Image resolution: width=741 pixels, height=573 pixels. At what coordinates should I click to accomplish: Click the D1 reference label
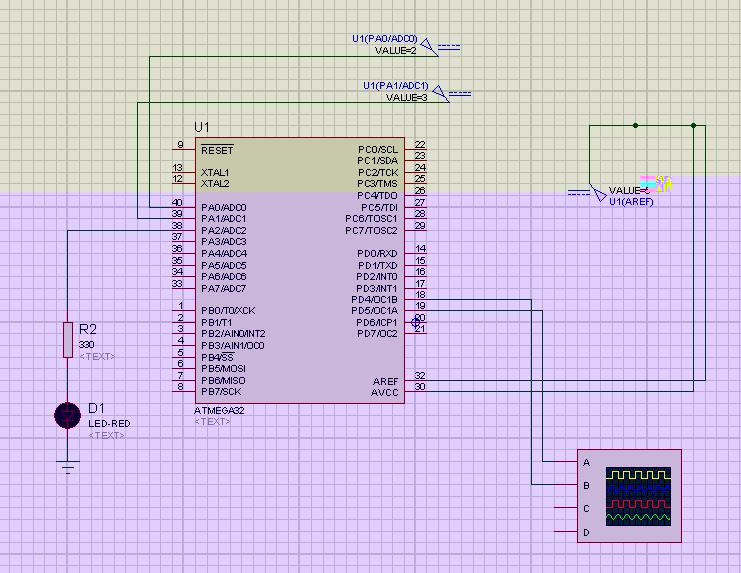(96, 408)
